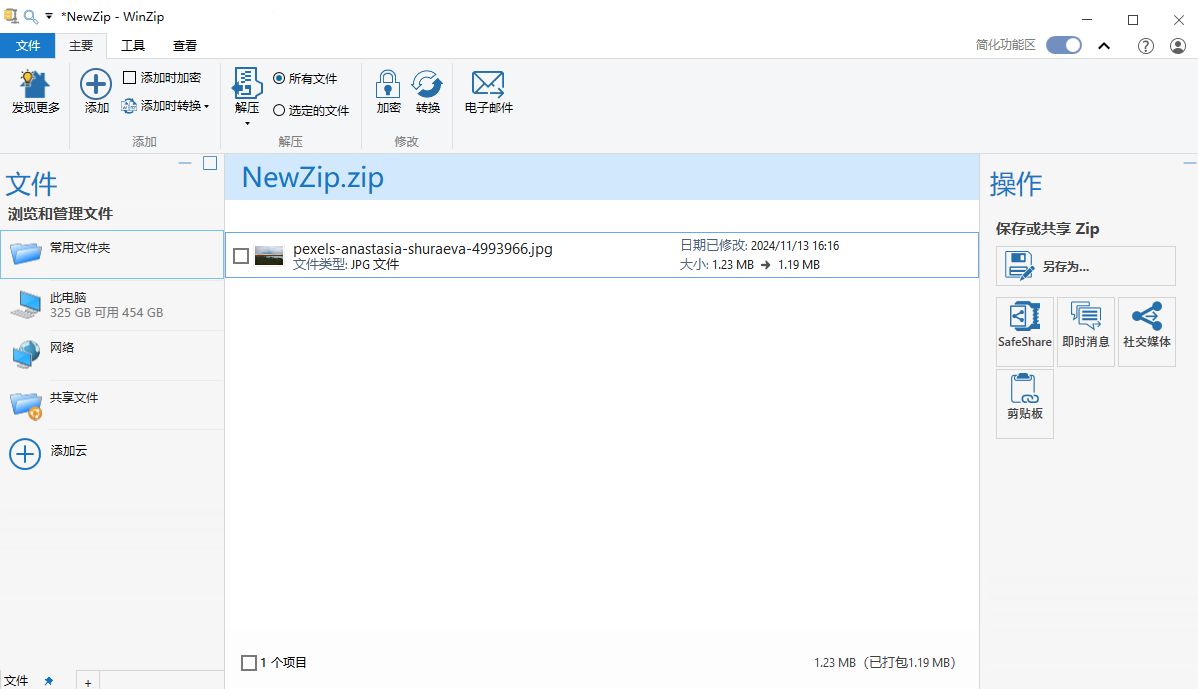Screen dimensions: 1198x689
Task: Click the 电子邮件 envelope icon
Action: [x=487, y=83]
